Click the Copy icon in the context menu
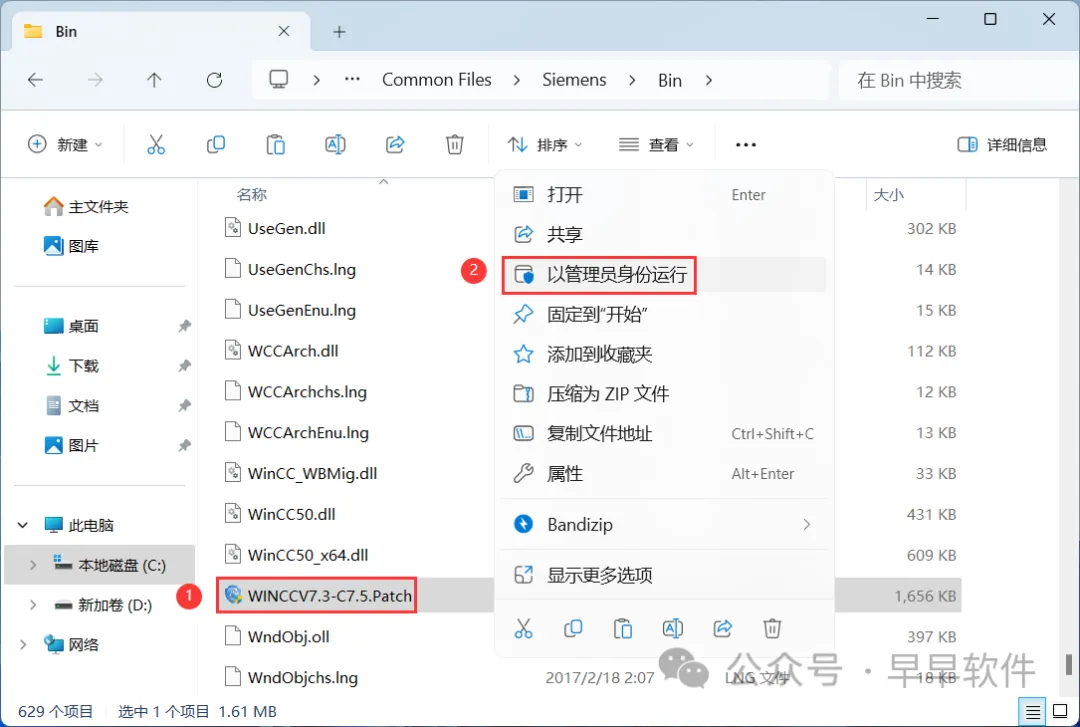Image resolution: width=1080 pixels, height=727 pixels. [573, 628]
